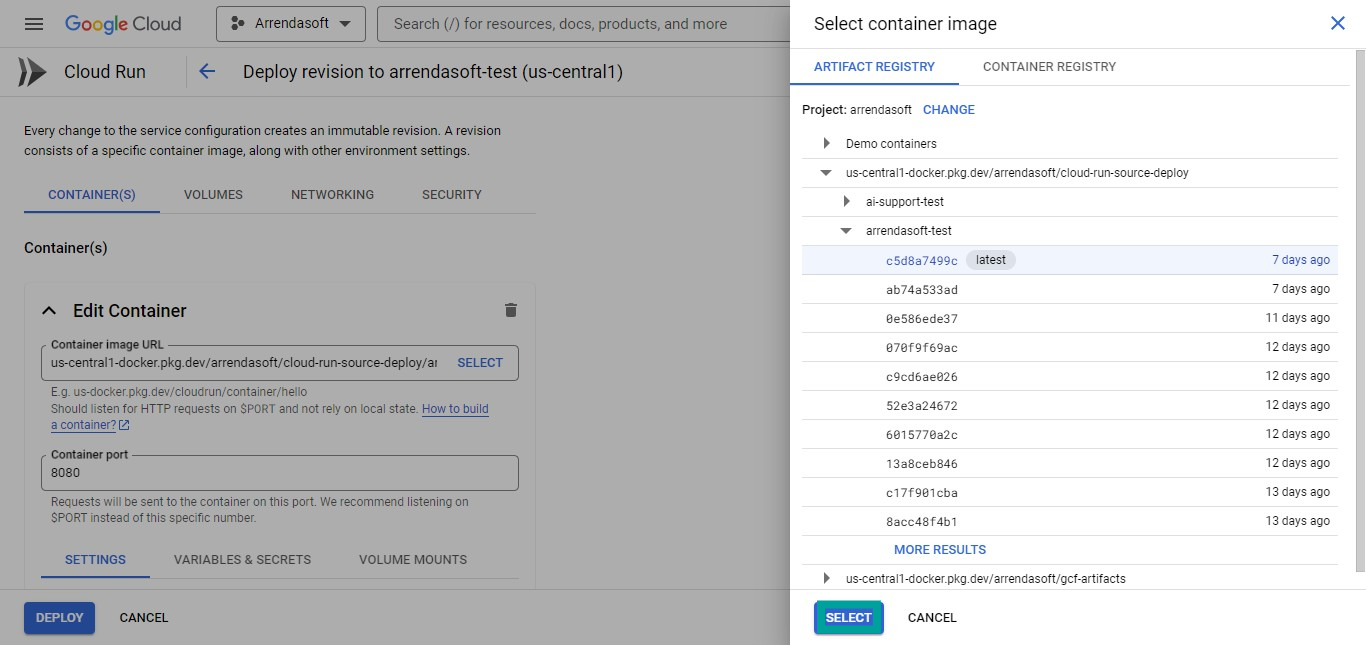Viewport: 1366px width, 645px height.
Task: Select image digest c5d8a7499c tagged latest
Action: [x=1069, y=260]
